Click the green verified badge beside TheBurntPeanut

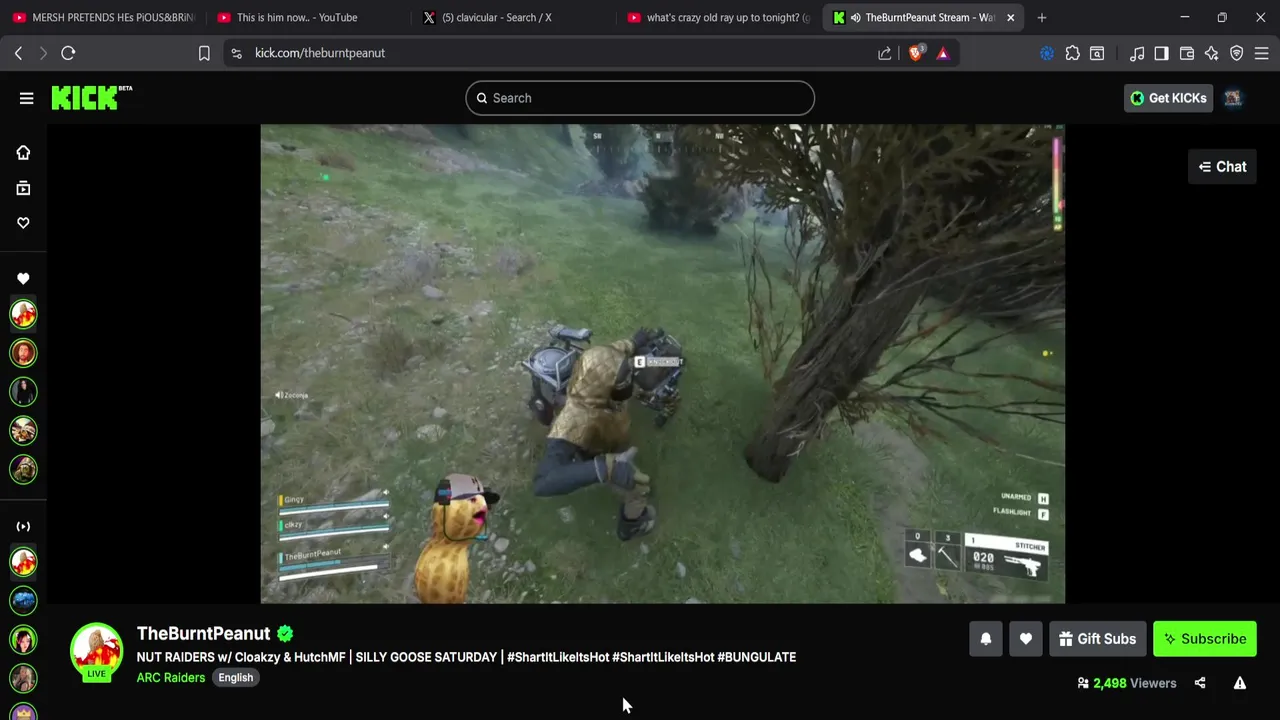pos(285,633)
